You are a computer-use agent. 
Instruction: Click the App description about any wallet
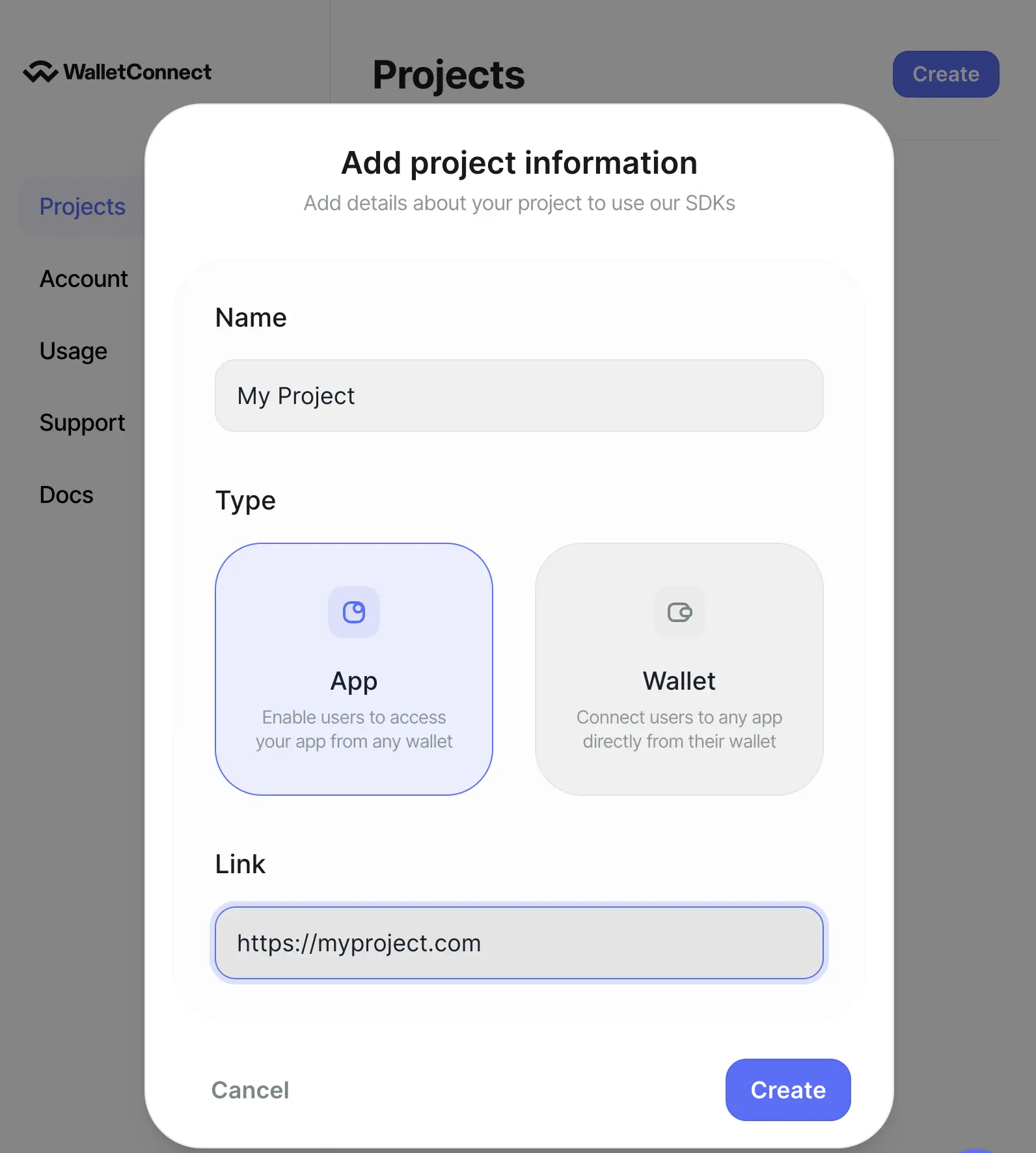[354, 729]
